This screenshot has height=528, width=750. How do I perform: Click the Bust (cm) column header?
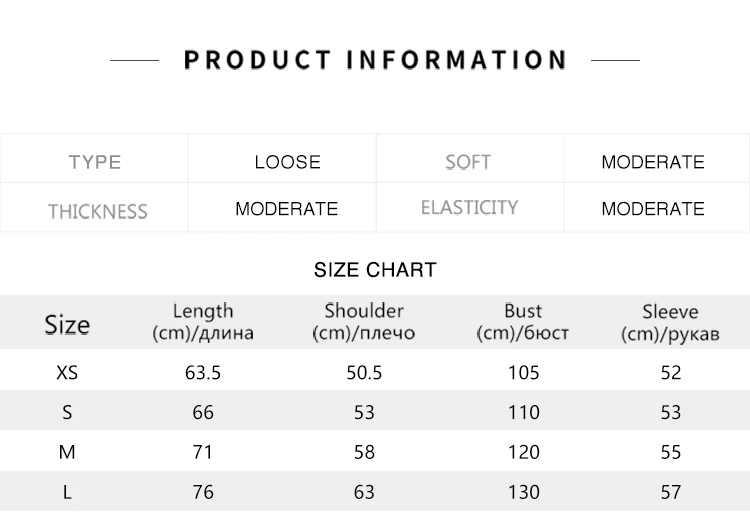click(x=523, y=322)
